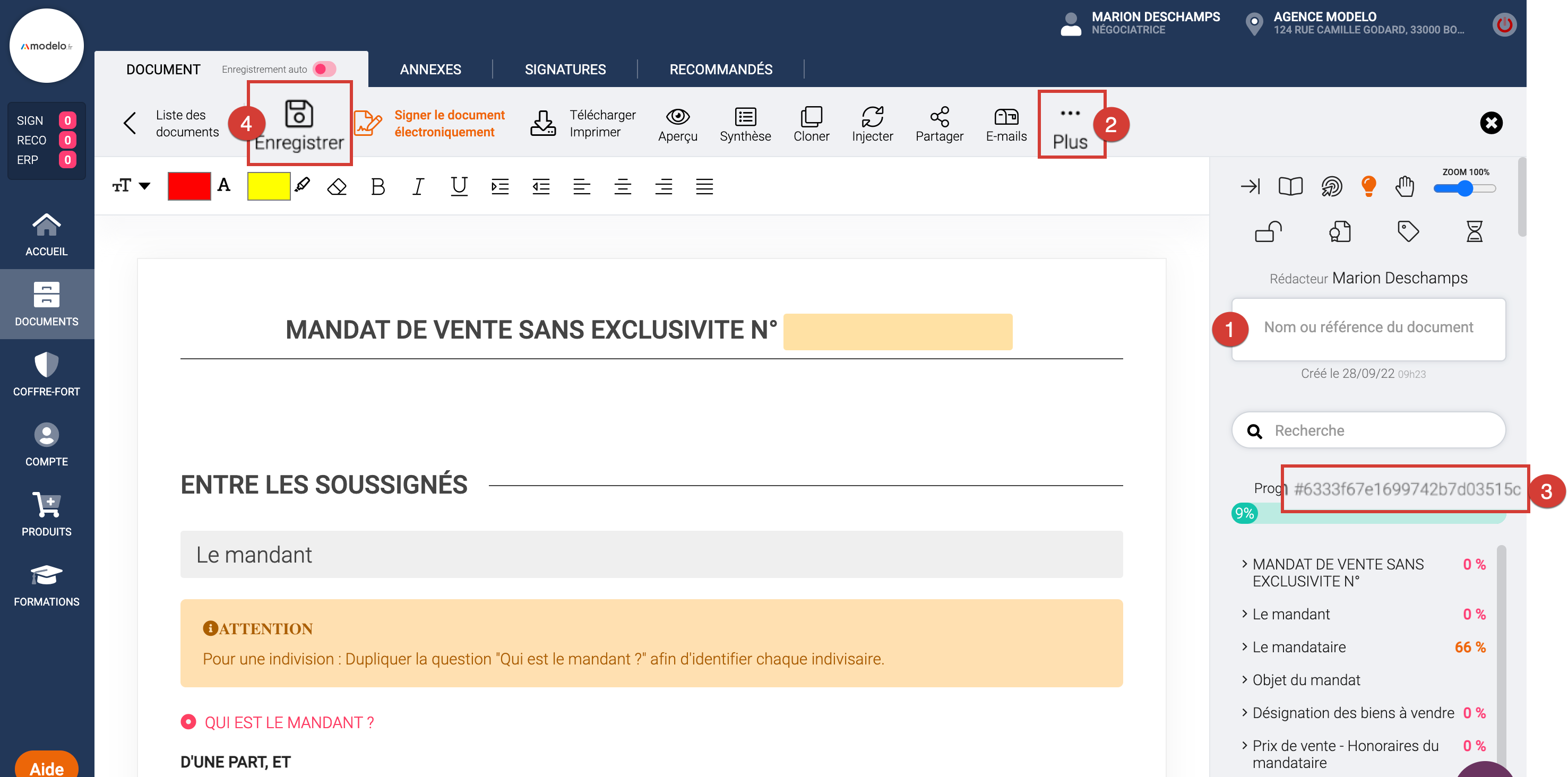Click the red text color swatch
Viewport: 1568px width, 777px height.
click(x=188, y=186)
